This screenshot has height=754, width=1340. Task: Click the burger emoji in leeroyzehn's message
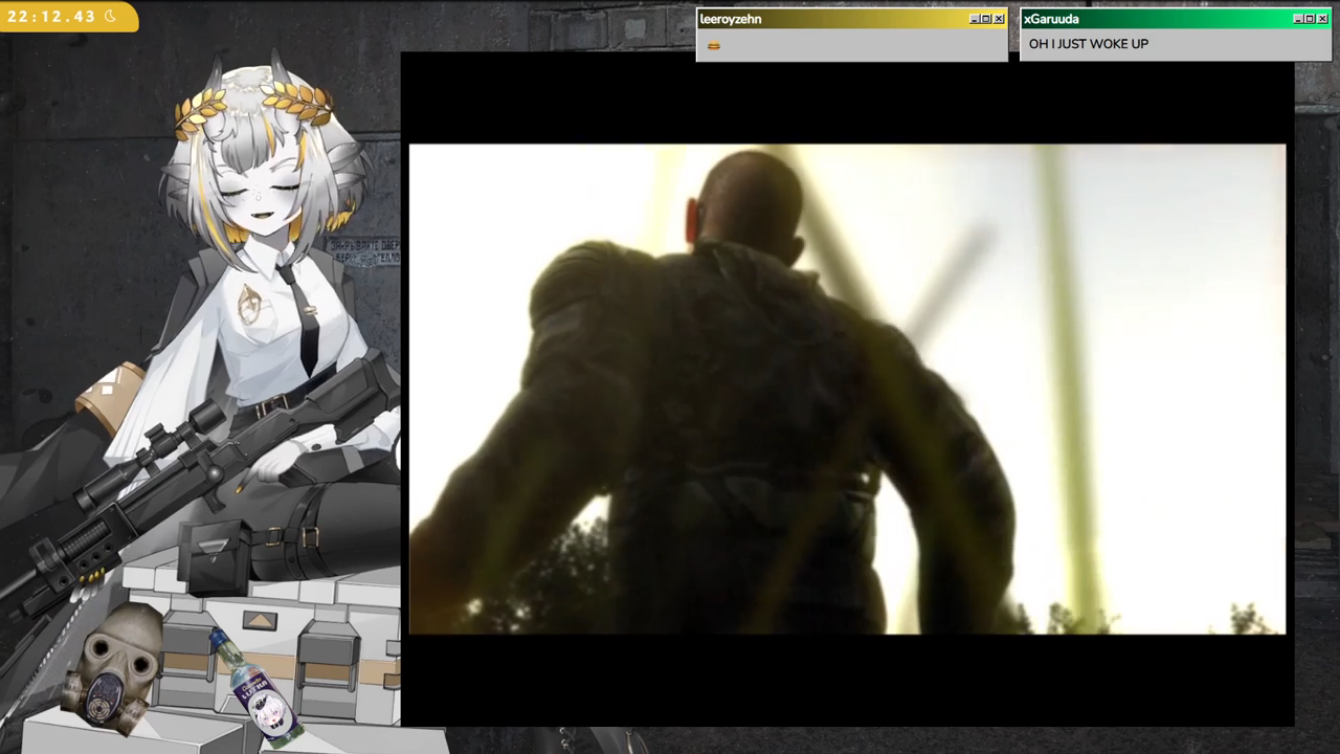tap(713, 45)
